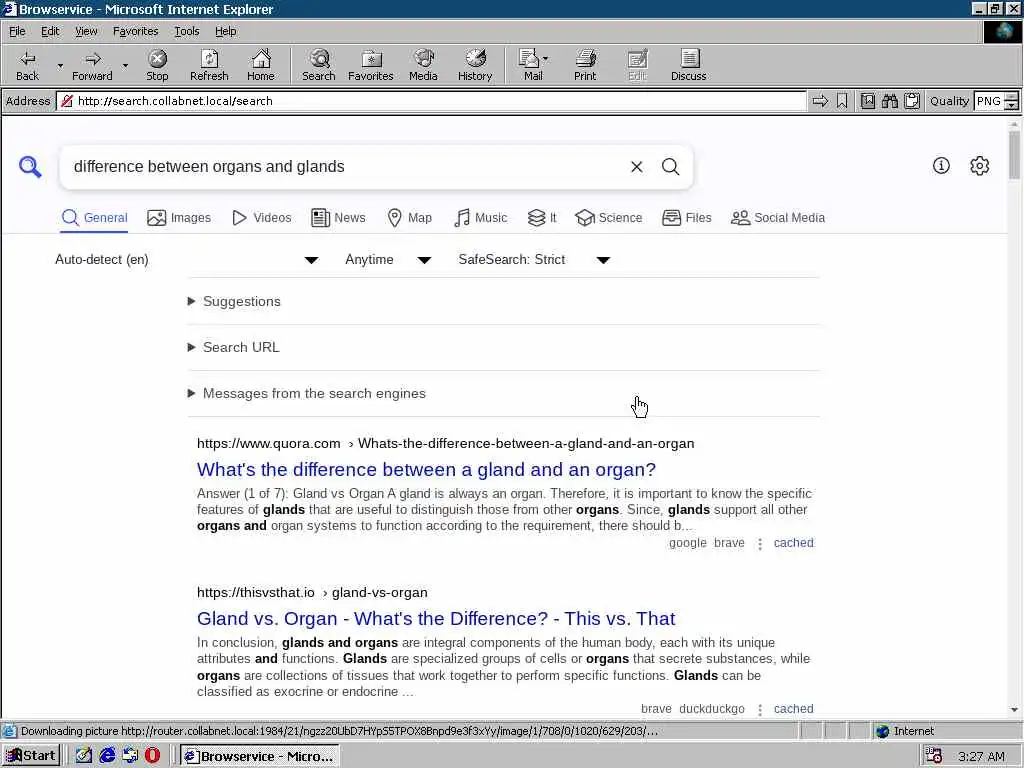Open the Favorites toolbar pane

(x=371, y=65)
